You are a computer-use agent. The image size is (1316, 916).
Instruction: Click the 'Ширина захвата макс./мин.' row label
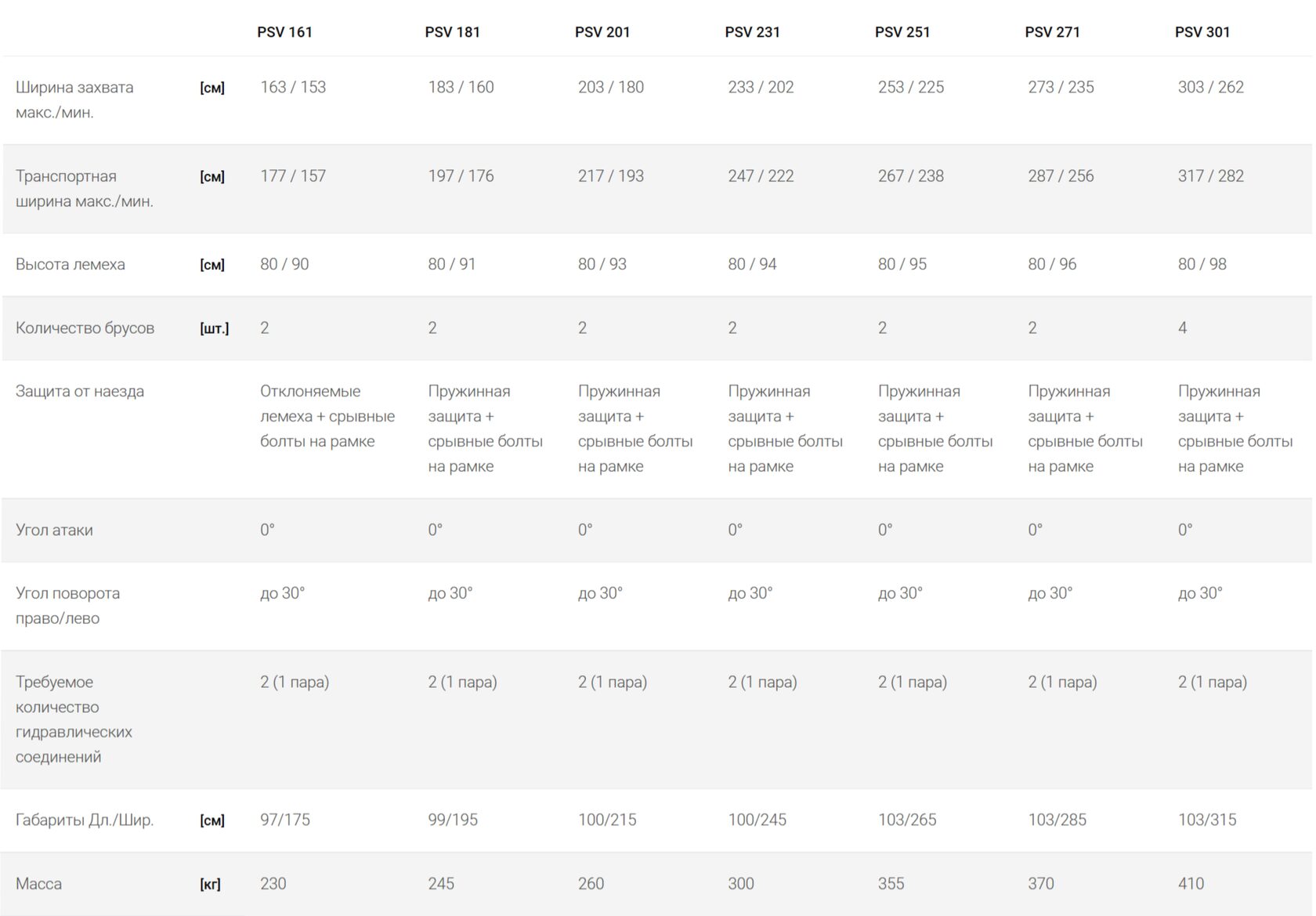click(x=74, y=100)
